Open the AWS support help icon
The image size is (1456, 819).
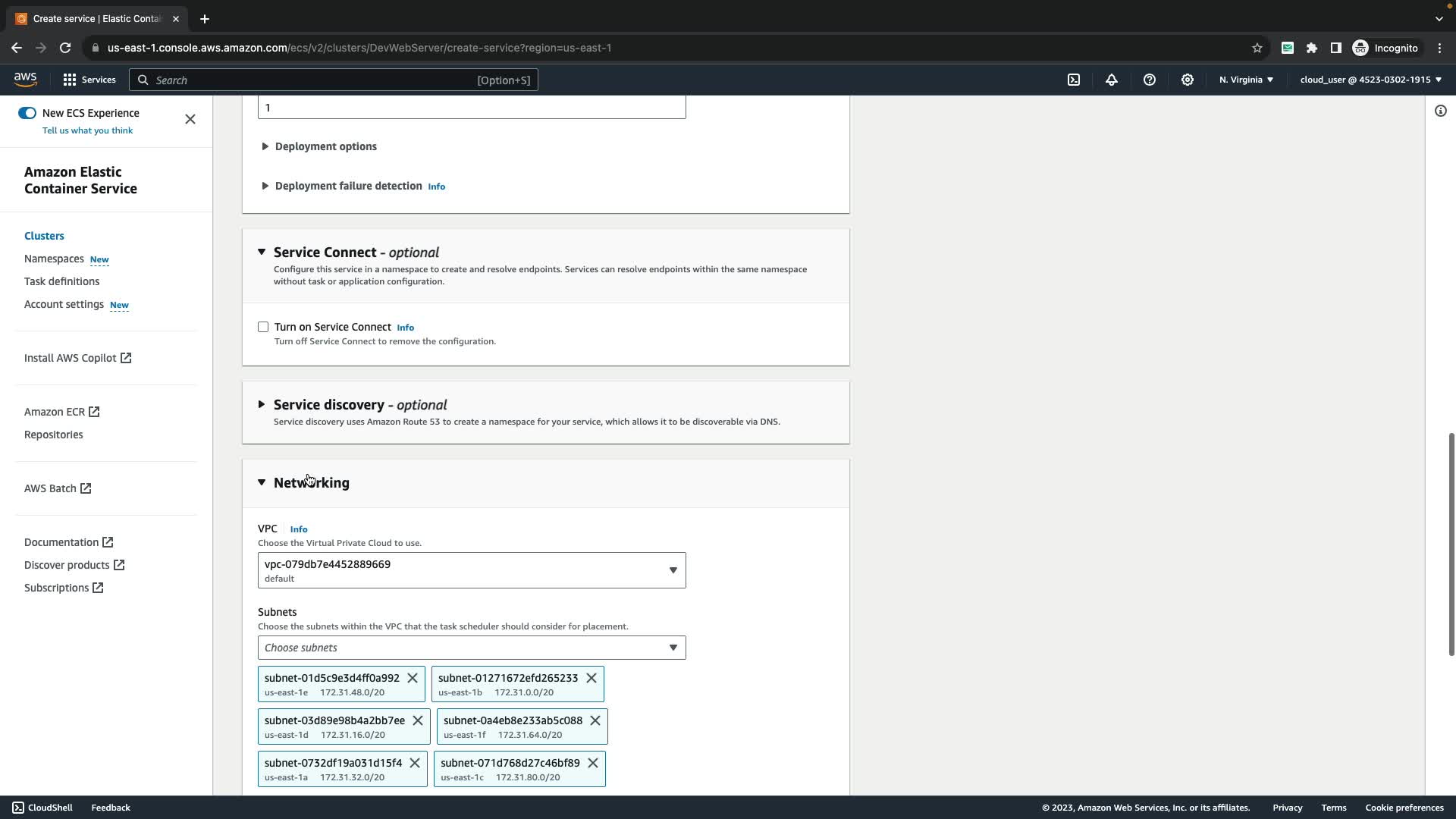[x=1150, y=80]
